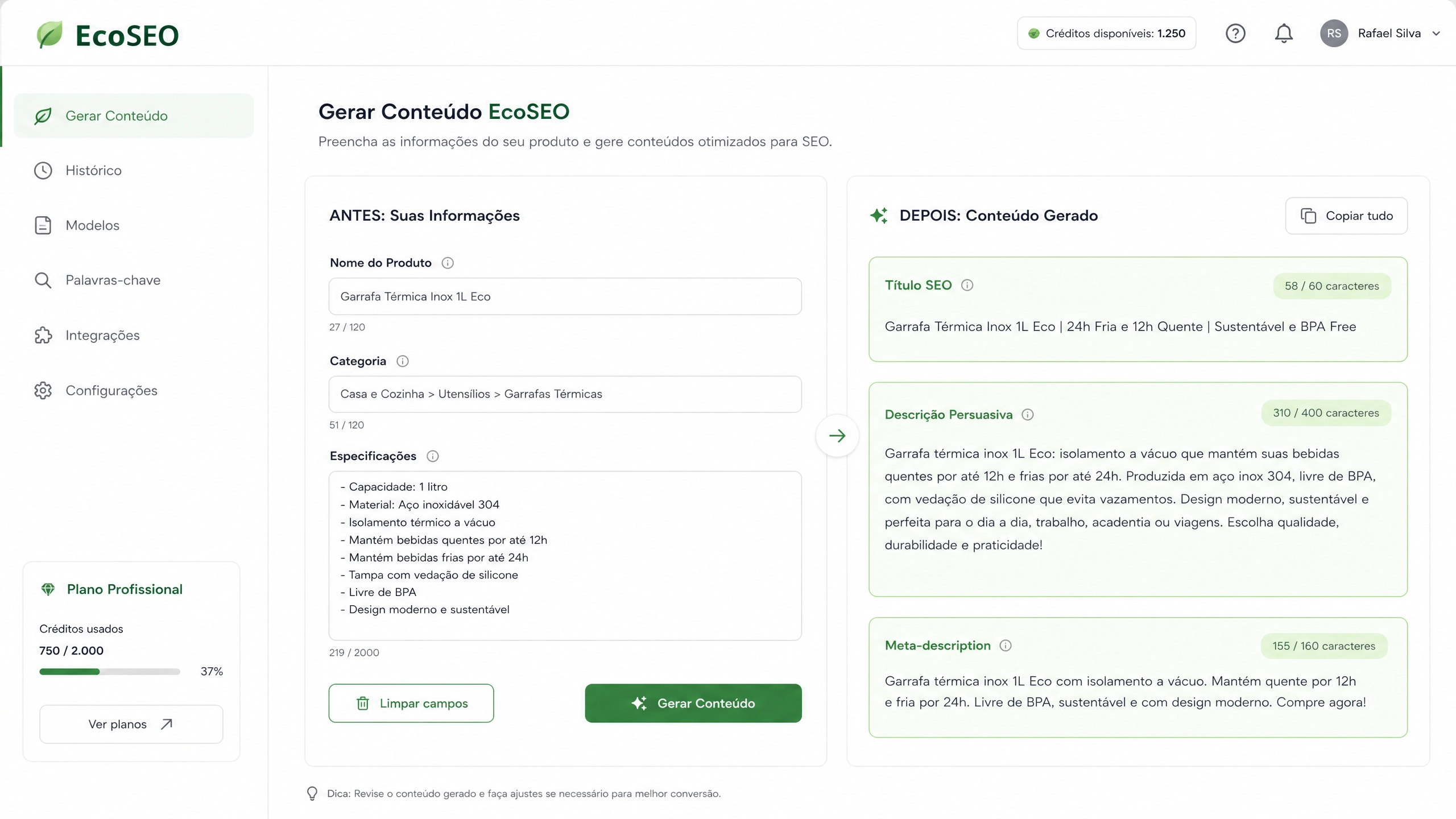Screen dimensions: 1456x819
Task: Focus the Categoria input field
Action: (x=565, y=394)
